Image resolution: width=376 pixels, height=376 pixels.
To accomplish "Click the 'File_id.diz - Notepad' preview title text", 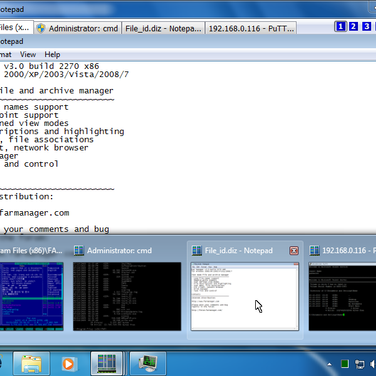I will (239, 251).
